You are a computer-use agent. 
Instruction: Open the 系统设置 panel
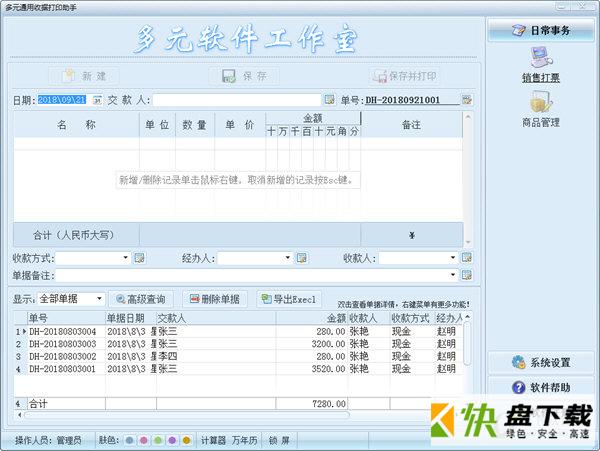tap(541, 362)
